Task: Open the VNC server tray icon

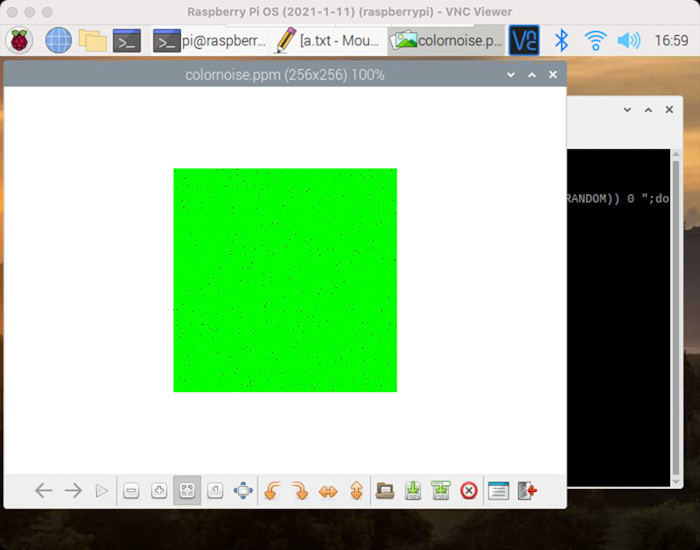Action: tap(524, 41)
